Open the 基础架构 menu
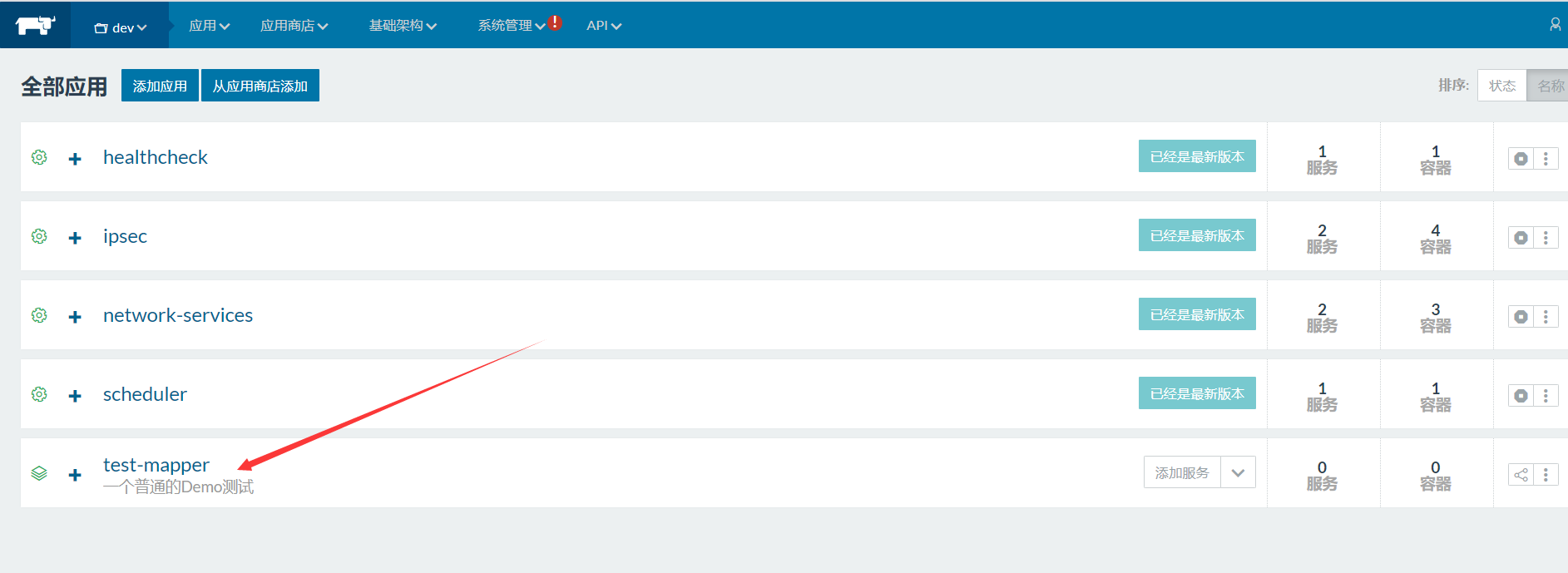 403,26
